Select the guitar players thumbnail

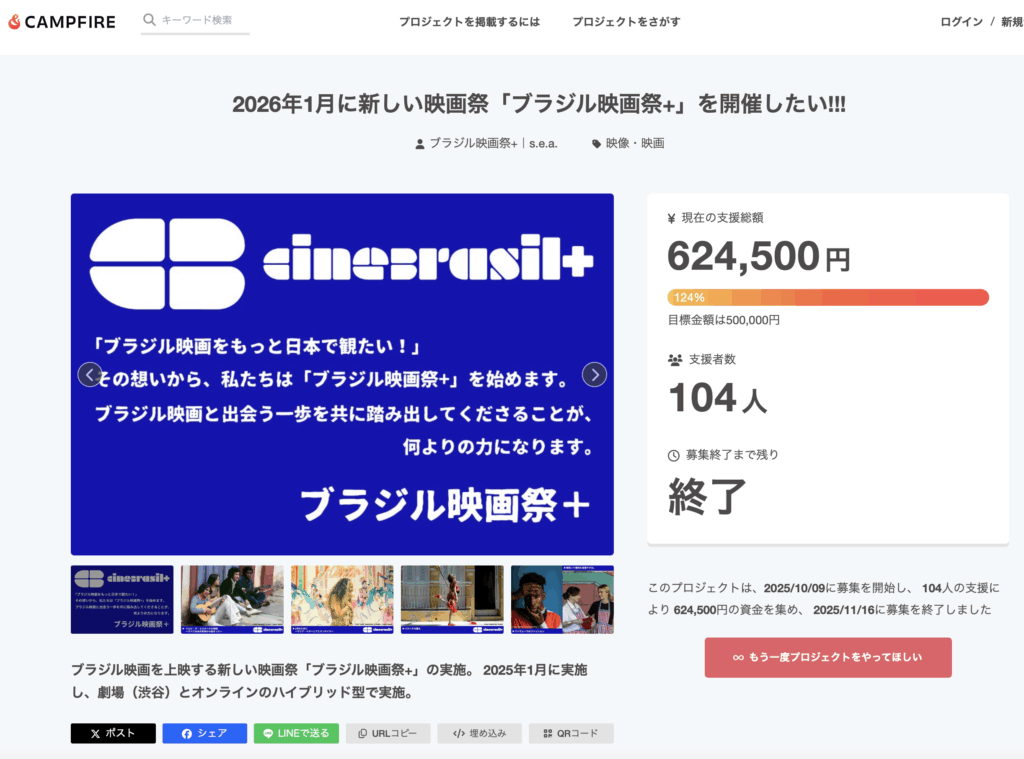[x=232, y=599]
